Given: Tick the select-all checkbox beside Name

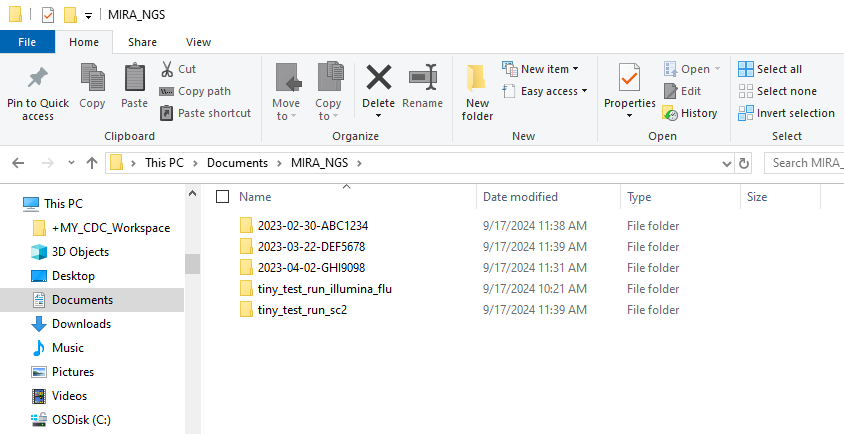Looking at the screenshot, I should (x=222, y=197).
